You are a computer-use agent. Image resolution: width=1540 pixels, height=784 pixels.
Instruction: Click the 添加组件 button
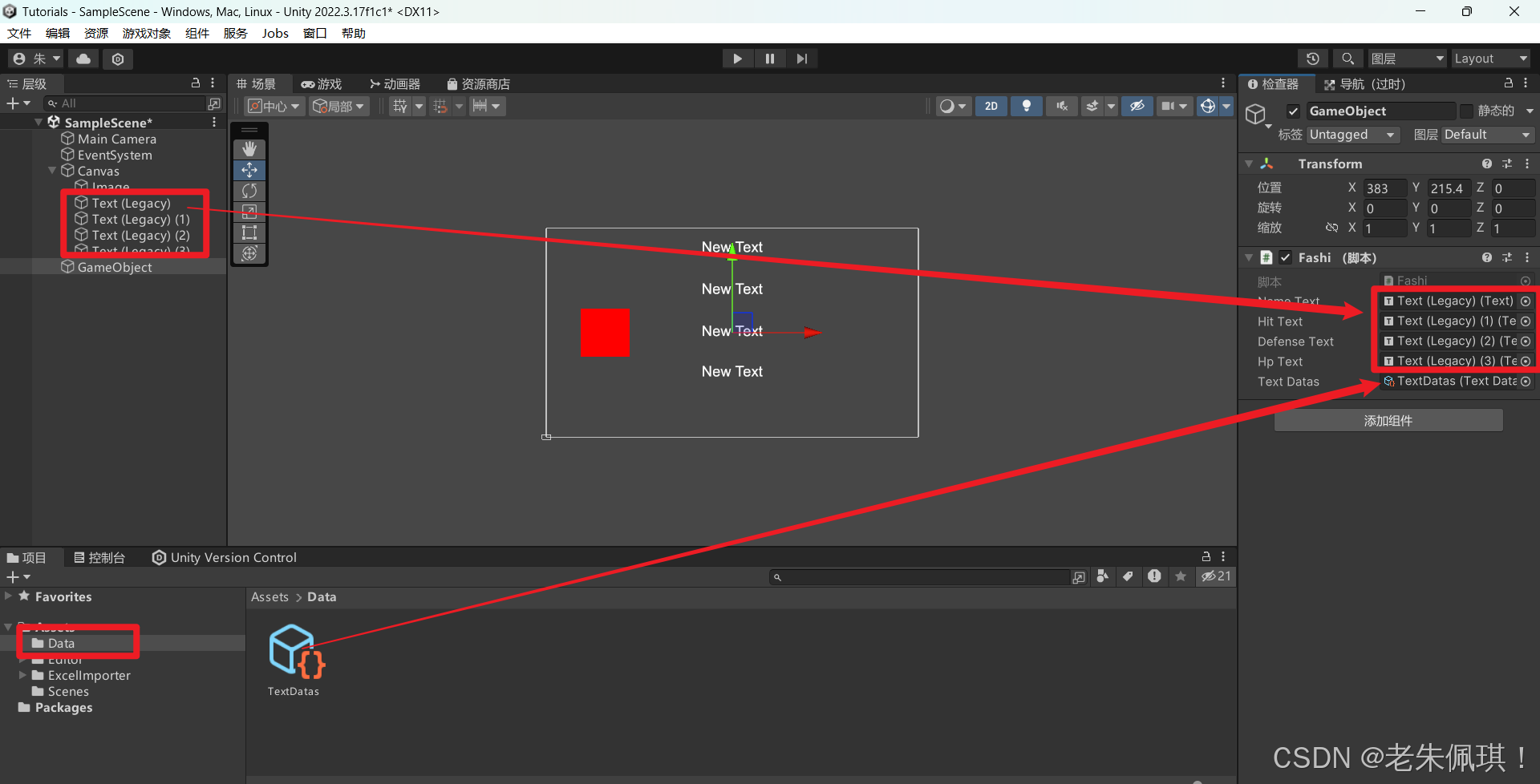pyautogui.click(x=1388, y=420)
